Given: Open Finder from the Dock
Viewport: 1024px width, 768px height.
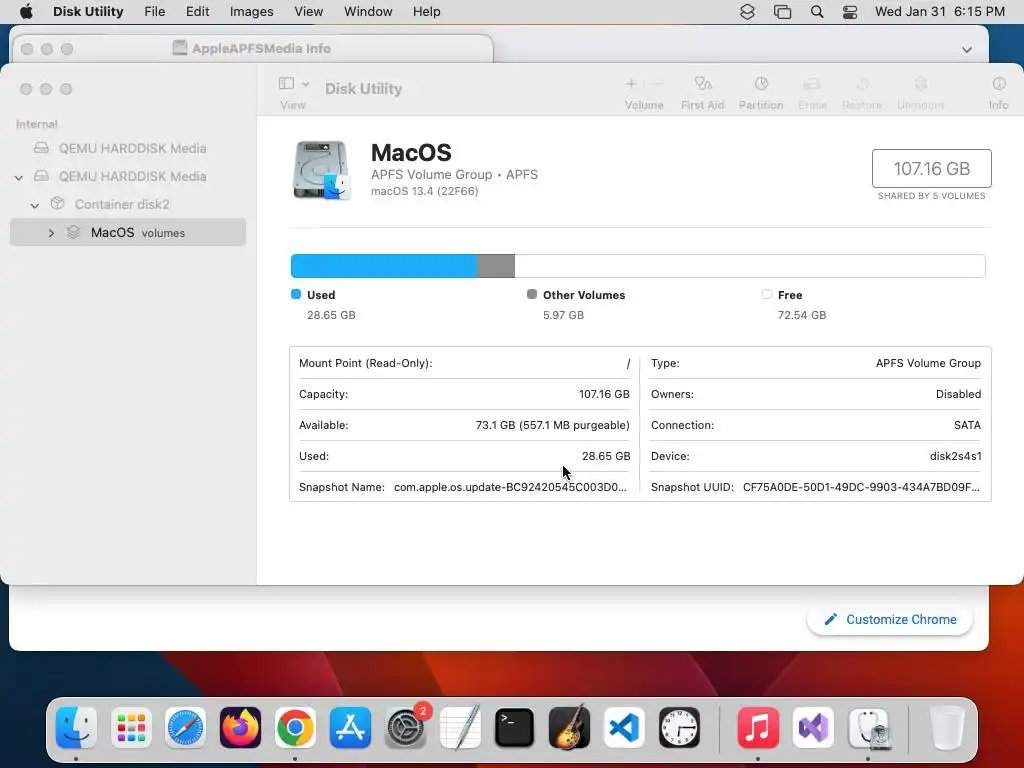Looking at the screenshot, I should pos(76,728).
